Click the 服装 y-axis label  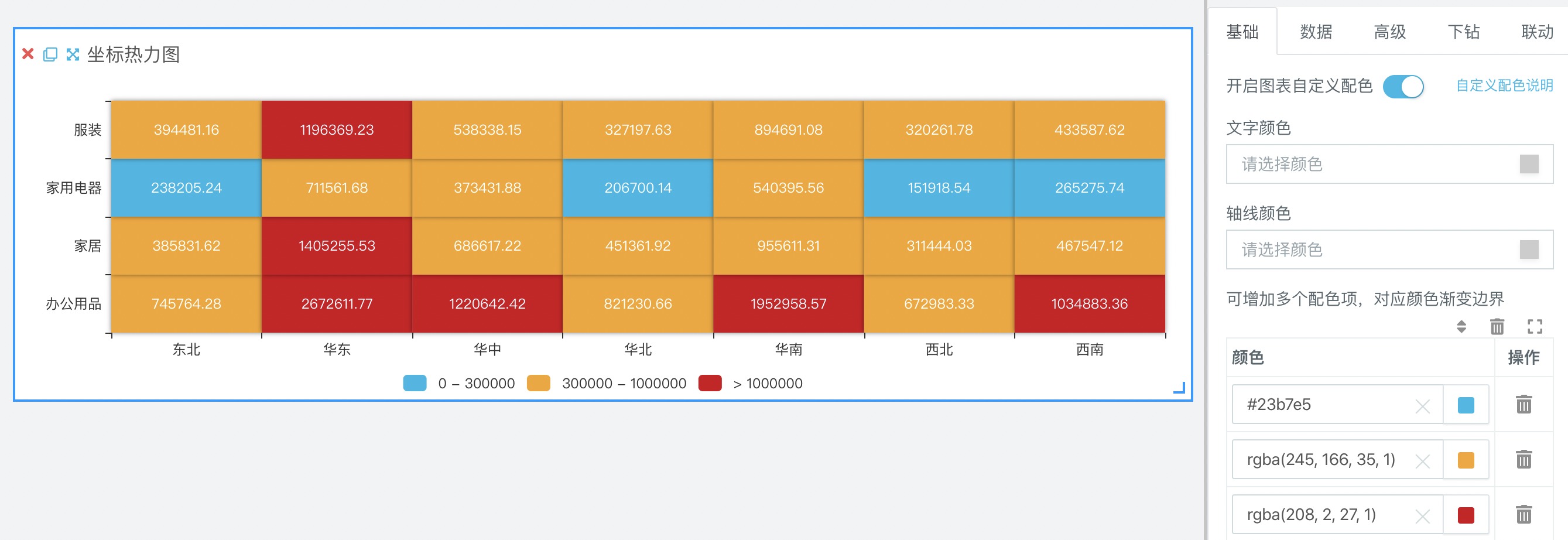pyautogui.click(x=88, y=129)
